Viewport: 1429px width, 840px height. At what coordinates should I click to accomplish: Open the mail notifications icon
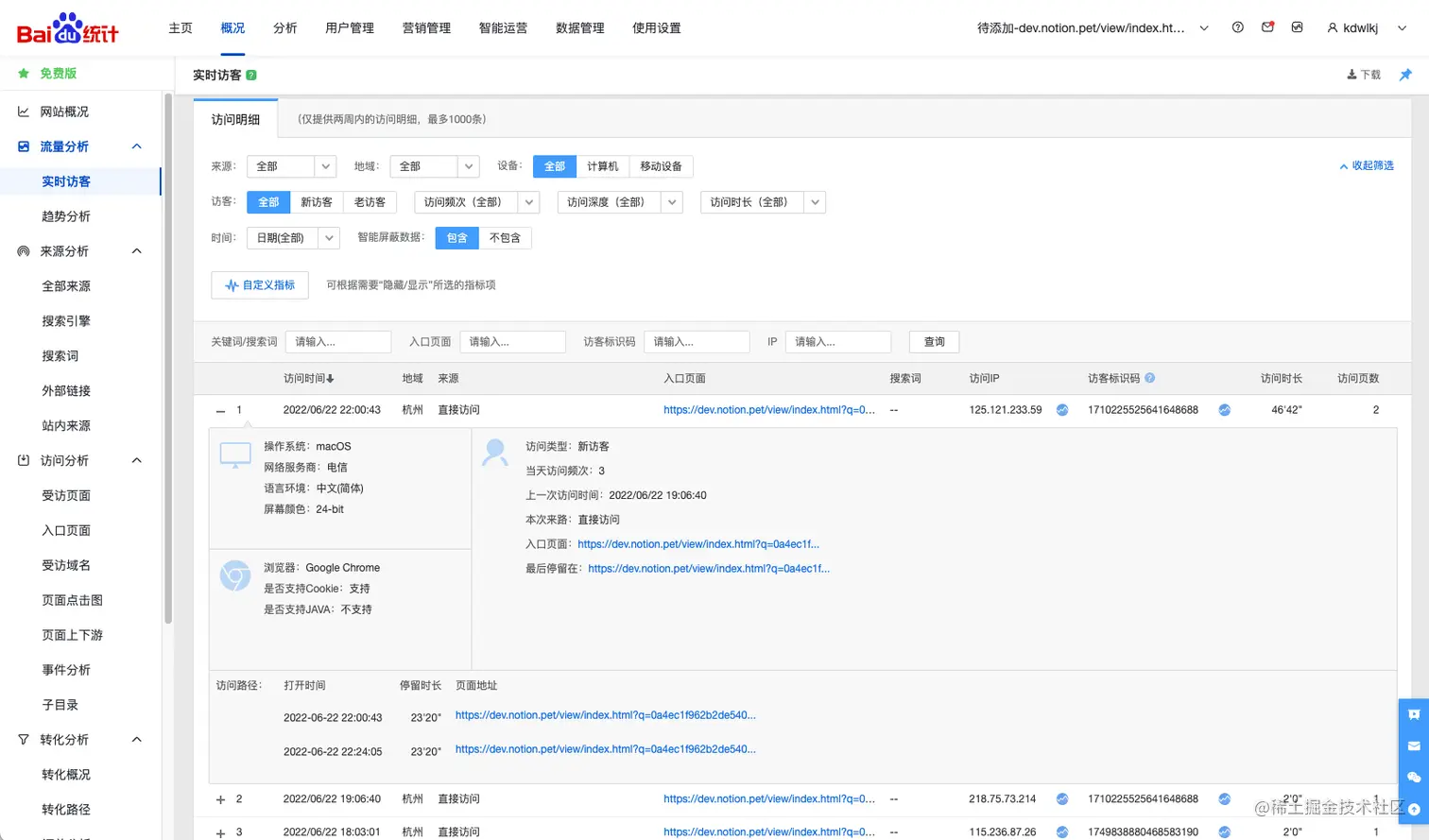coord(1267,27)
